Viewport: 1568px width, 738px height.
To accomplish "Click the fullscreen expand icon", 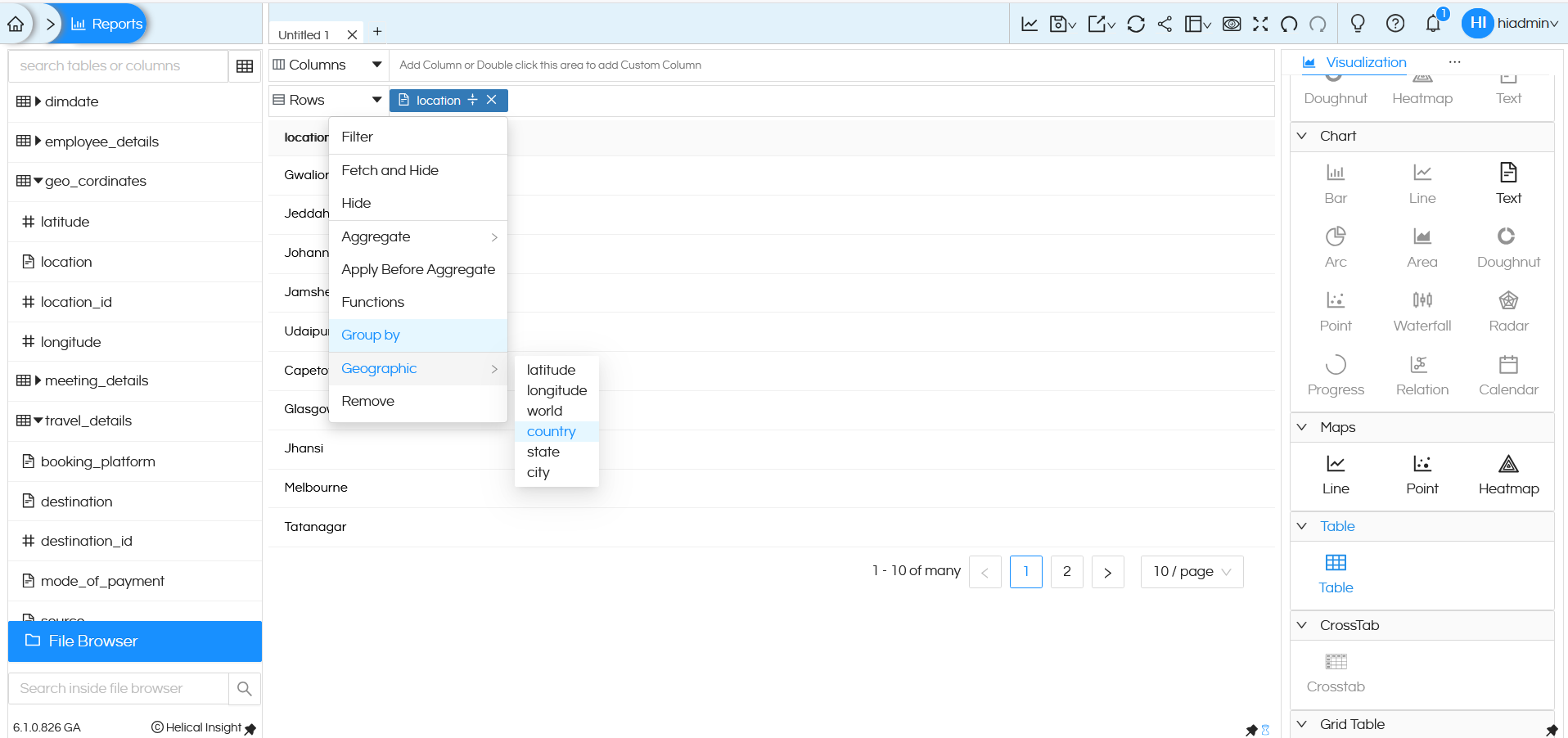I will [x=1260, y=24].
